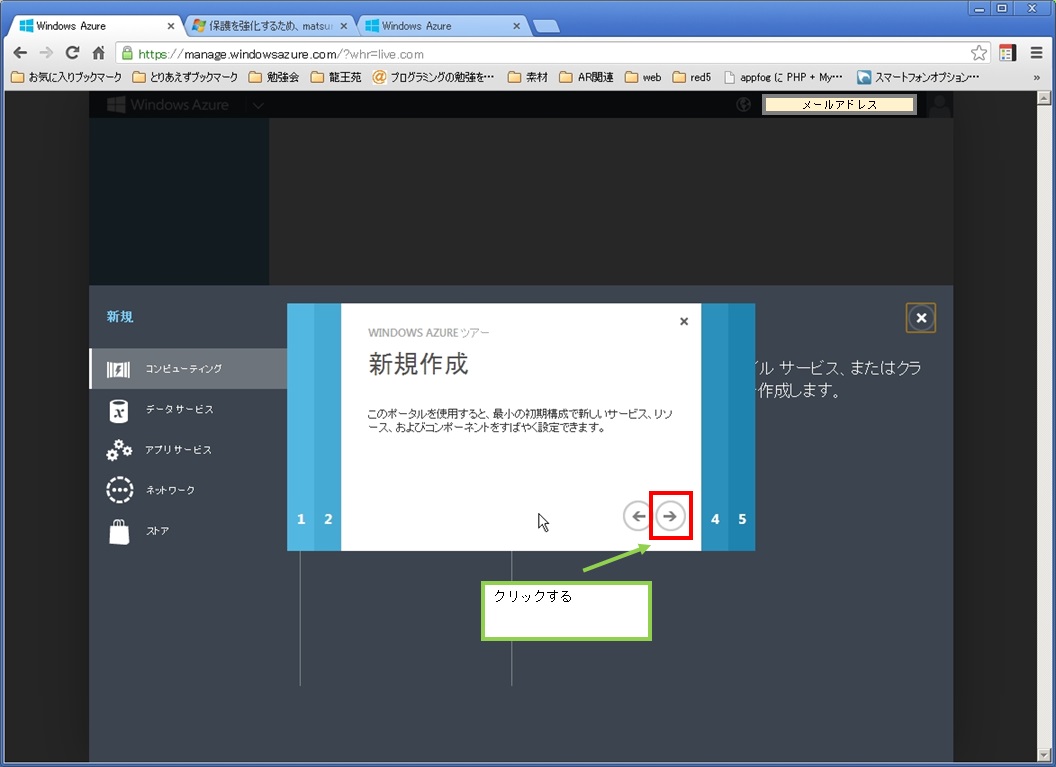The height and width of the screenshot is (767, 1056).
Task: Jump to tour slide 5
Action: click(x=742, y=427)
